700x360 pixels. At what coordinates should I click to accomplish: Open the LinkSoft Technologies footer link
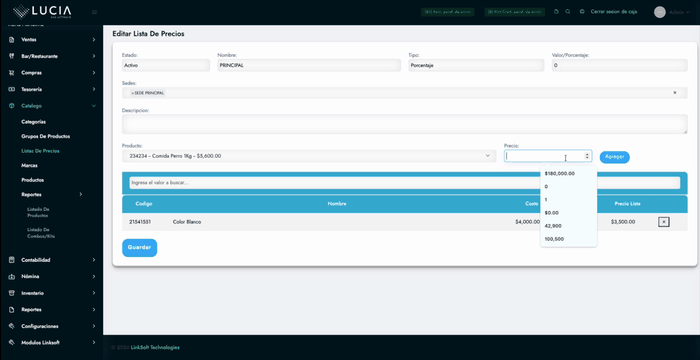click(155, 347)
